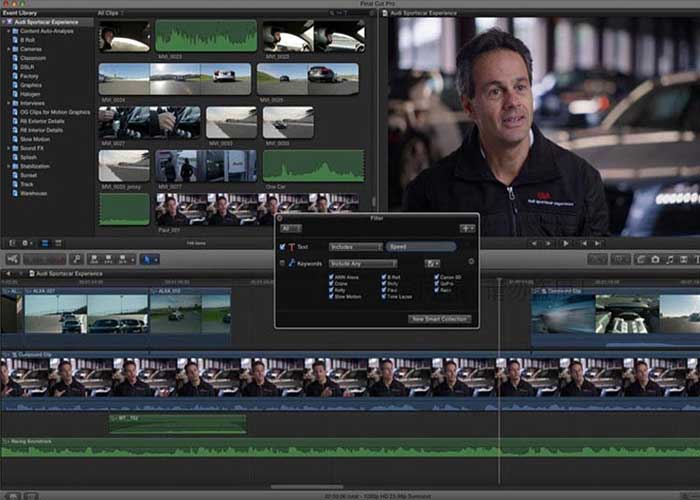This screenshot has height=500, width=700.
Task: Uncheck the ARRI Alexa keyword
Action: [x=331, y=277]
